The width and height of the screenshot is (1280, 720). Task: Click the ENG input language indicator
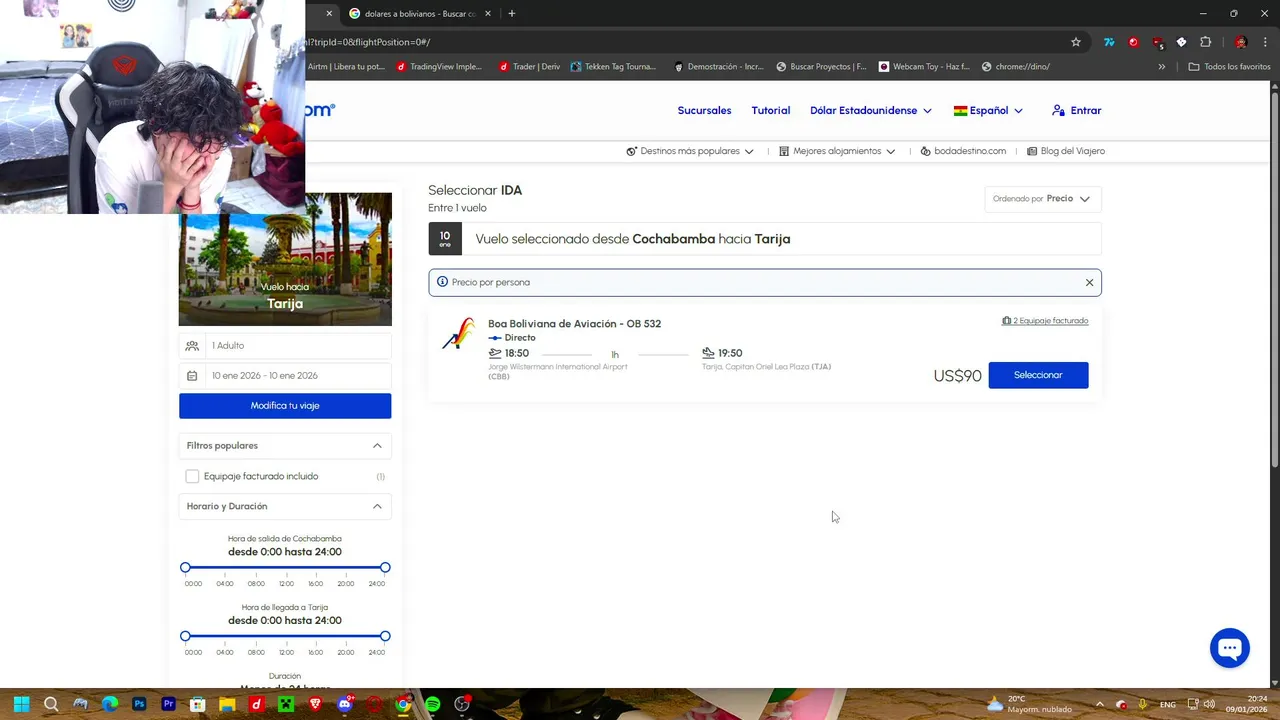click(x=1167, y=705)
